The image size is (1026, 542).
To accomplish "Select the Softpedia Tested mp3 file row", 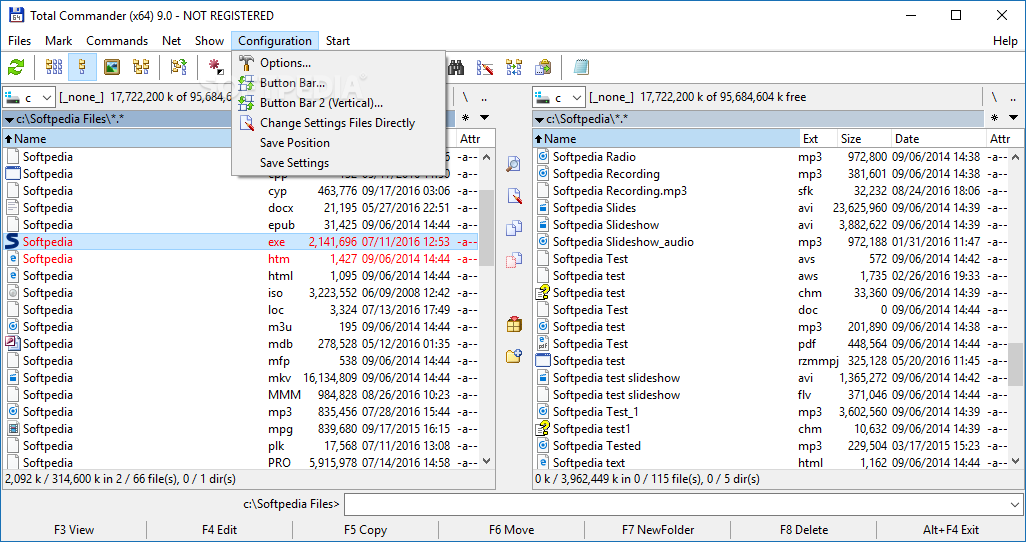I will click(x=771, y=446).
